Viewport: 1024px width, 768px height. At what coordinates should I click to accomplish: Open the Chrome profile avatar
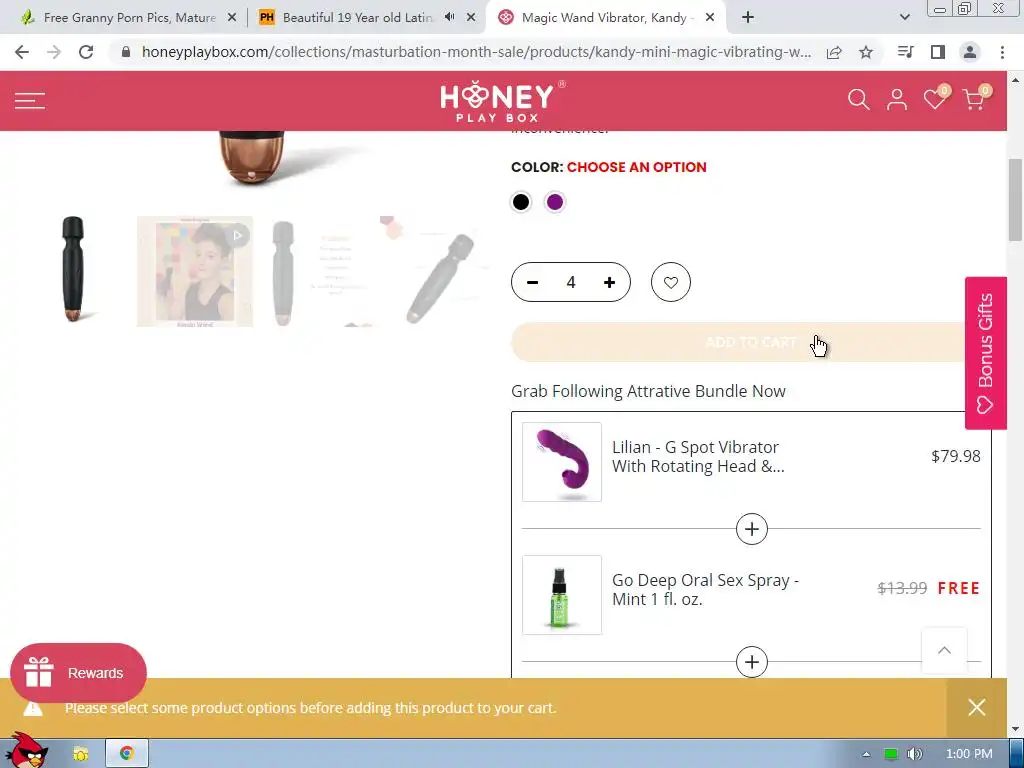pos(970,52)
